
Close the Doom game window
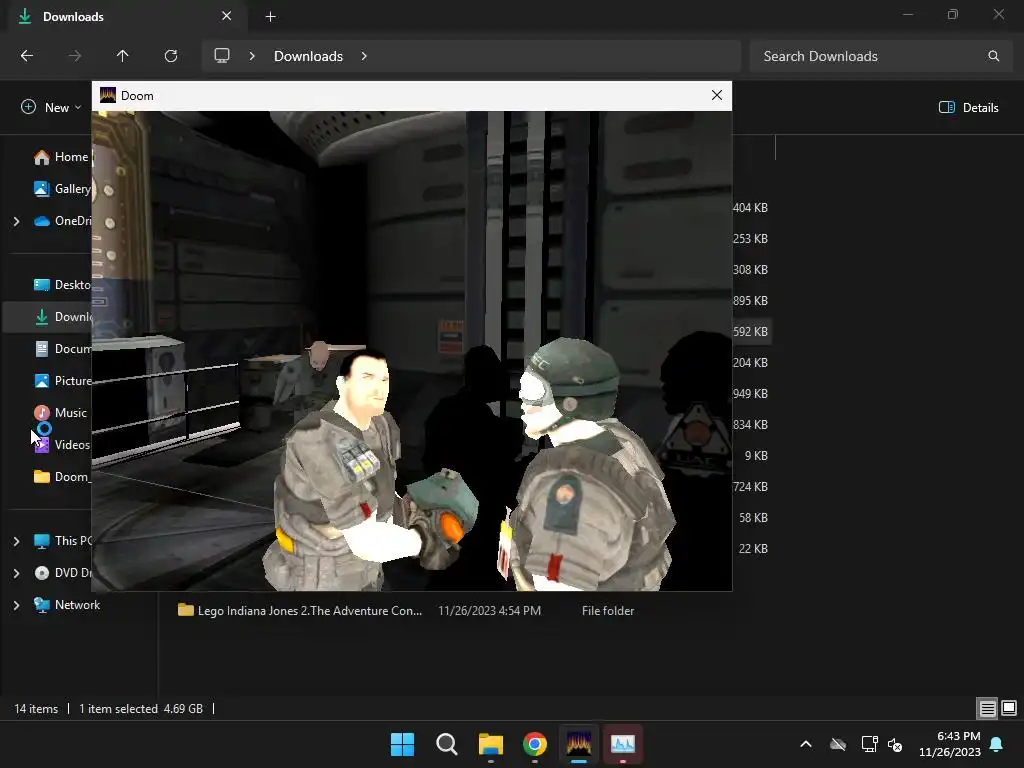[716, 95]
